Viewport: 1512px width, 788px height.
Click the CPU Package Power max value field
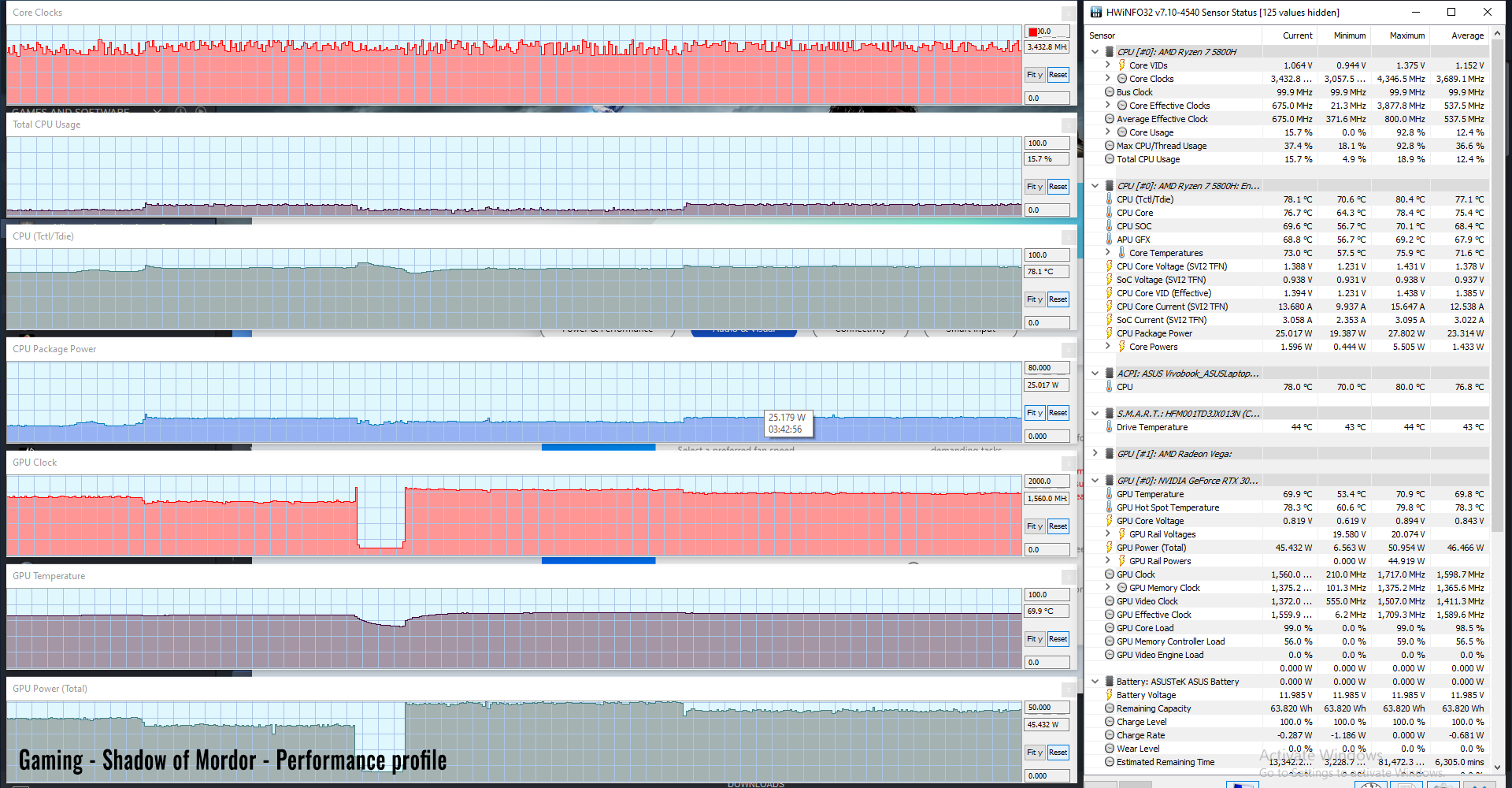coord(1047,368)
